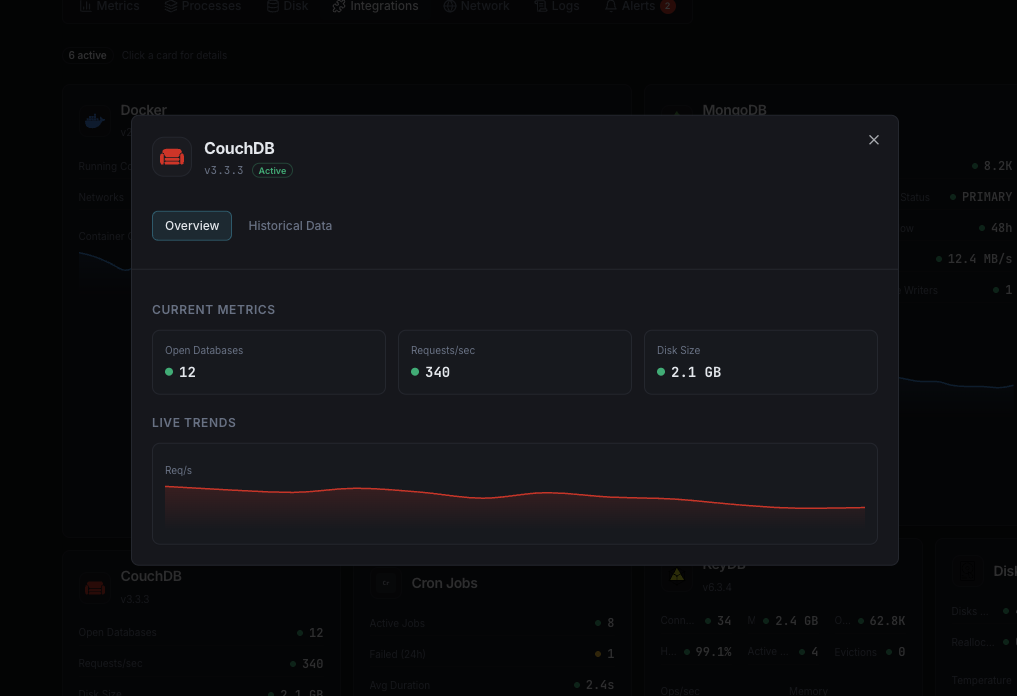The height and width of the screenshot is (696, 1017).
Task: Click the Cron Jobs card icon
Action: pos(385,582)
